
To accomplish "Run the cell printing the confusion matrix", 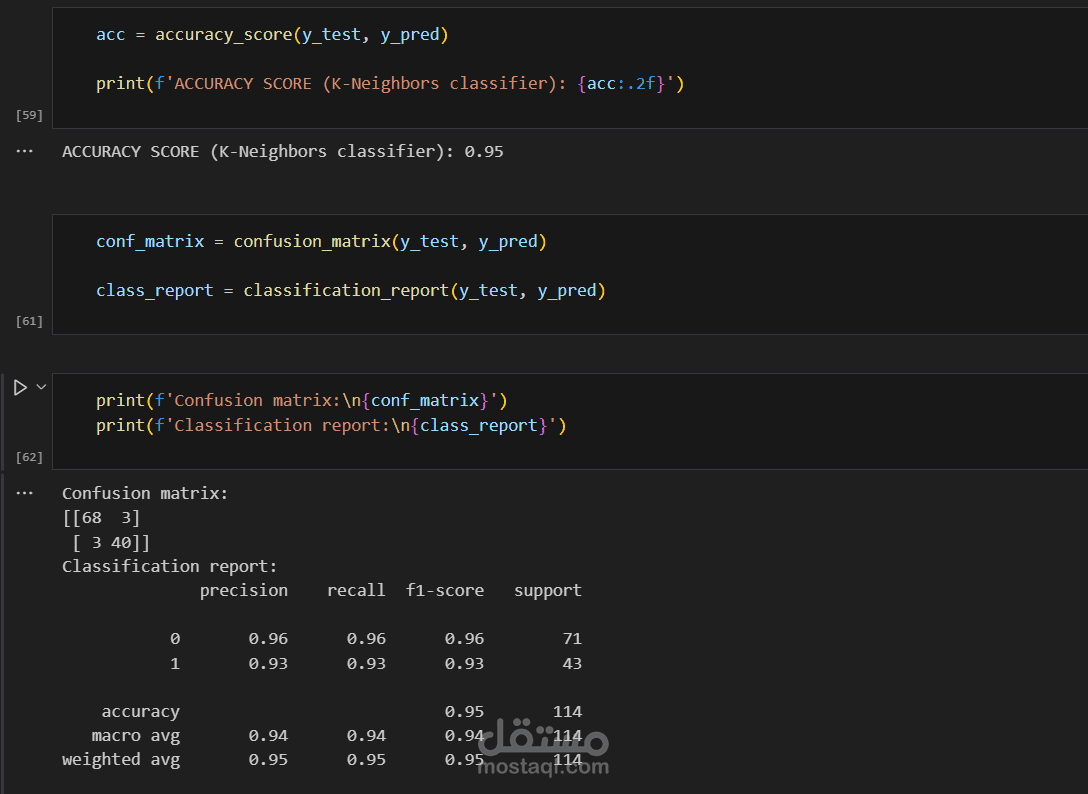I will click(x=20, y=387).
